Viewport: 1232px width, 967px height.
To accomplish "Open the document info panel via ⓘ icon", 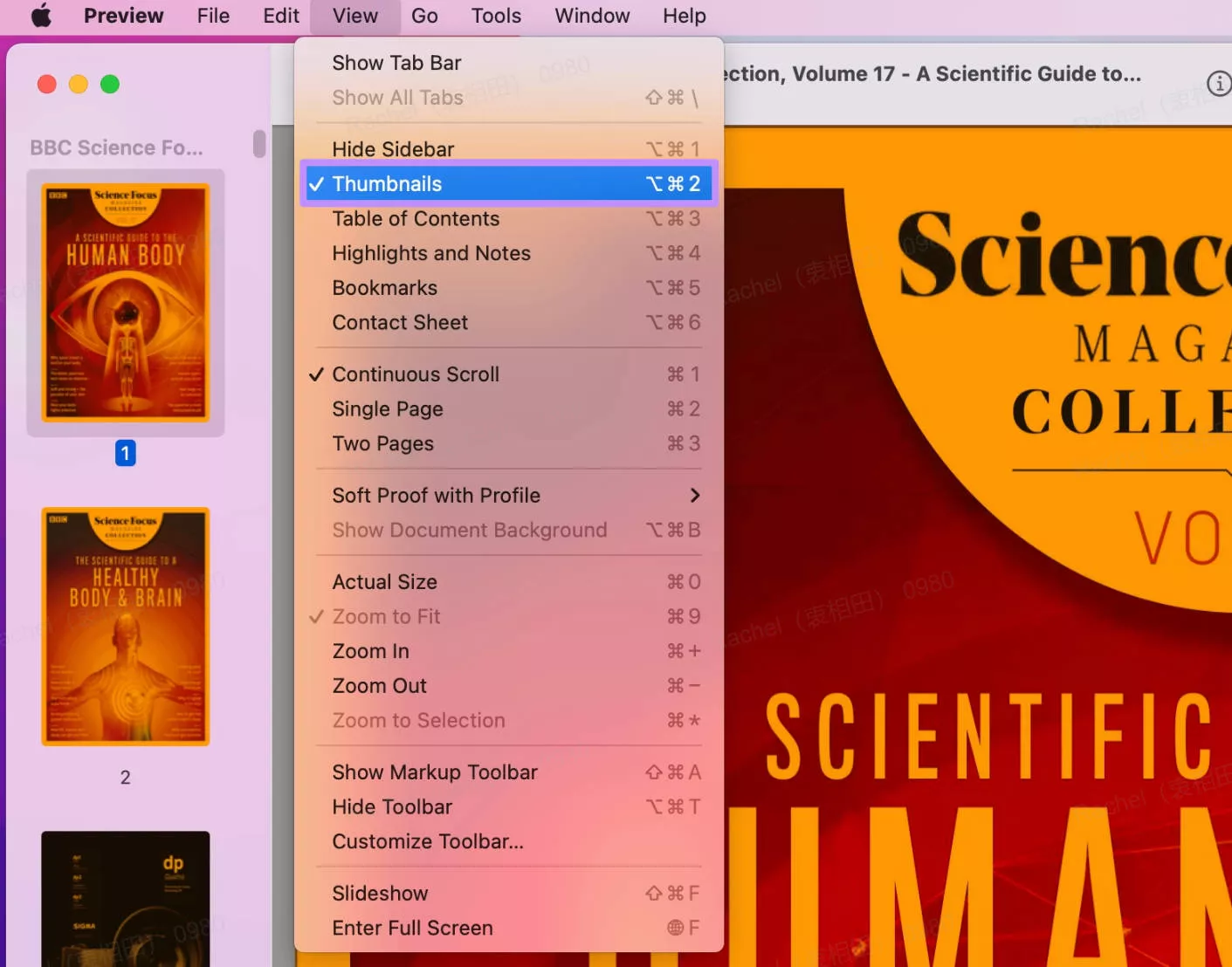I will coord(1219,83).
